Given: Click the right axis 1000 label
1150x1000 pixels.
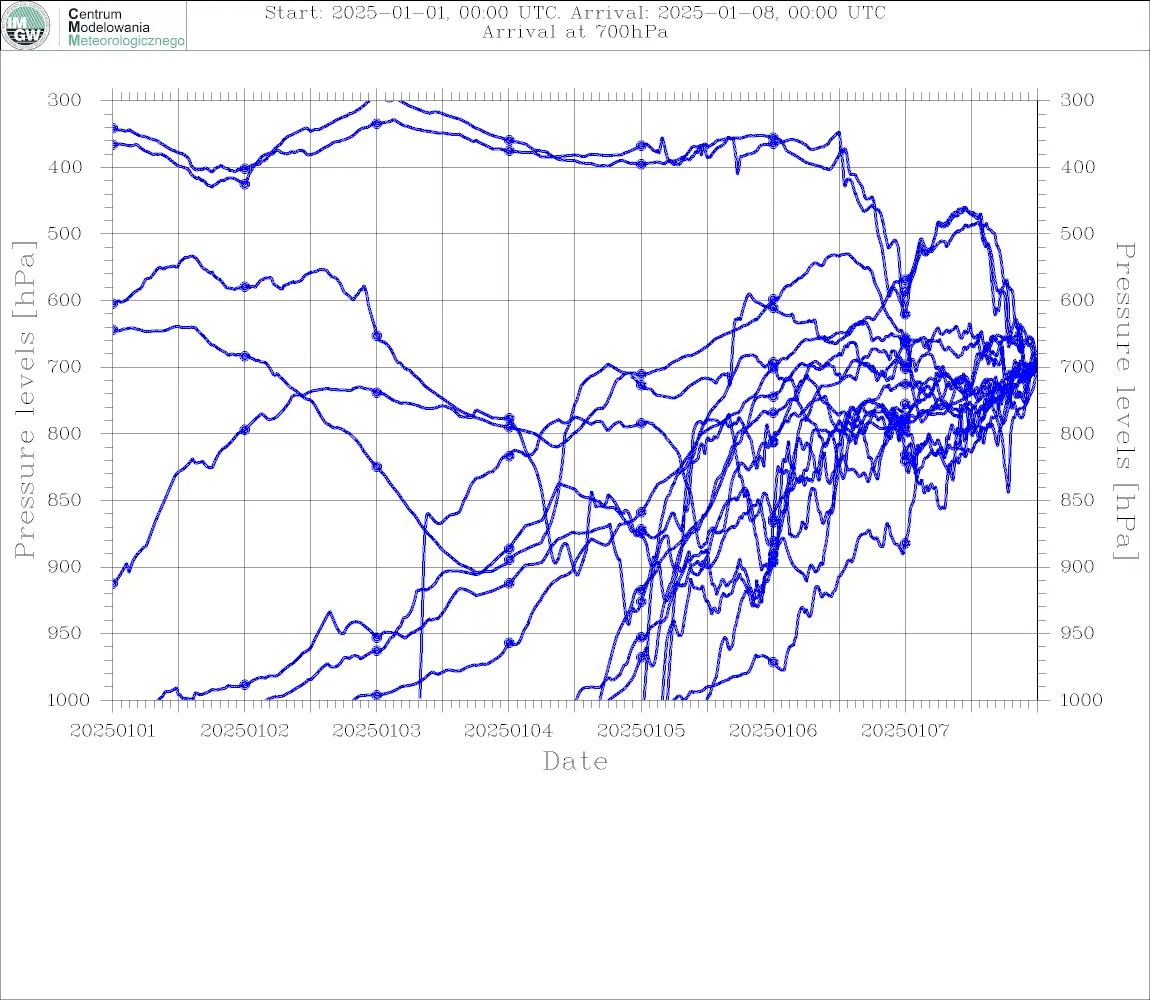Looking at the screenshot, I should pyautogui.click(x=1082, y=700).
